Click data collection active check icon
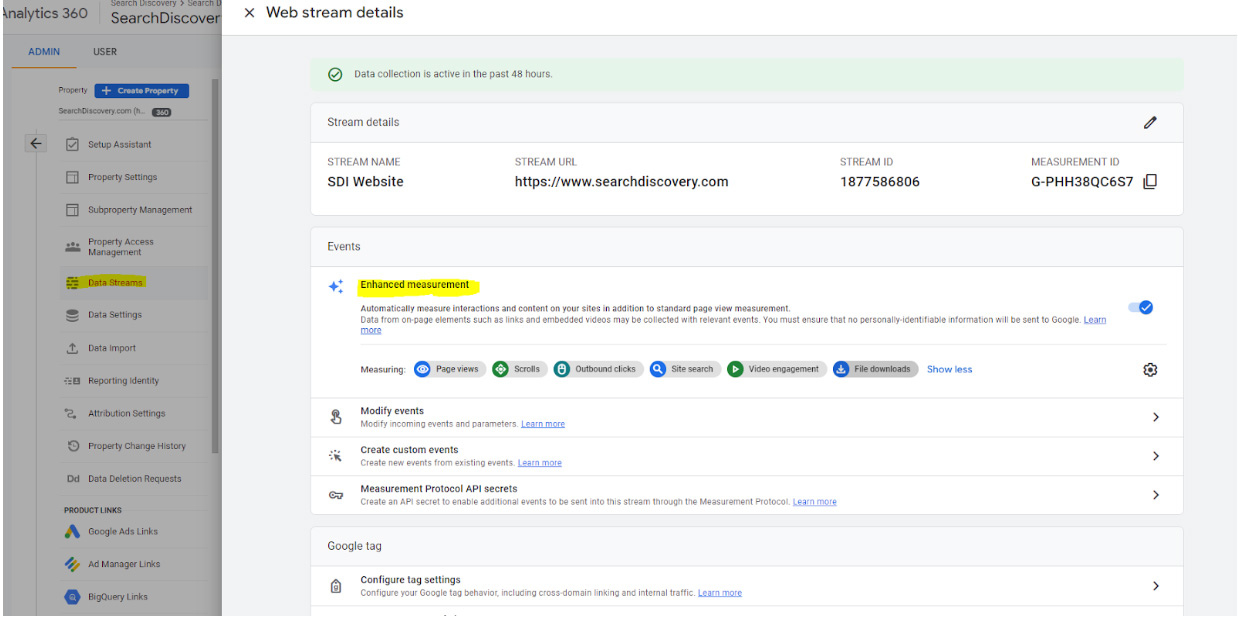This screenshot has width=1238, height=617. pyautogui.click(x=335, y=74)
